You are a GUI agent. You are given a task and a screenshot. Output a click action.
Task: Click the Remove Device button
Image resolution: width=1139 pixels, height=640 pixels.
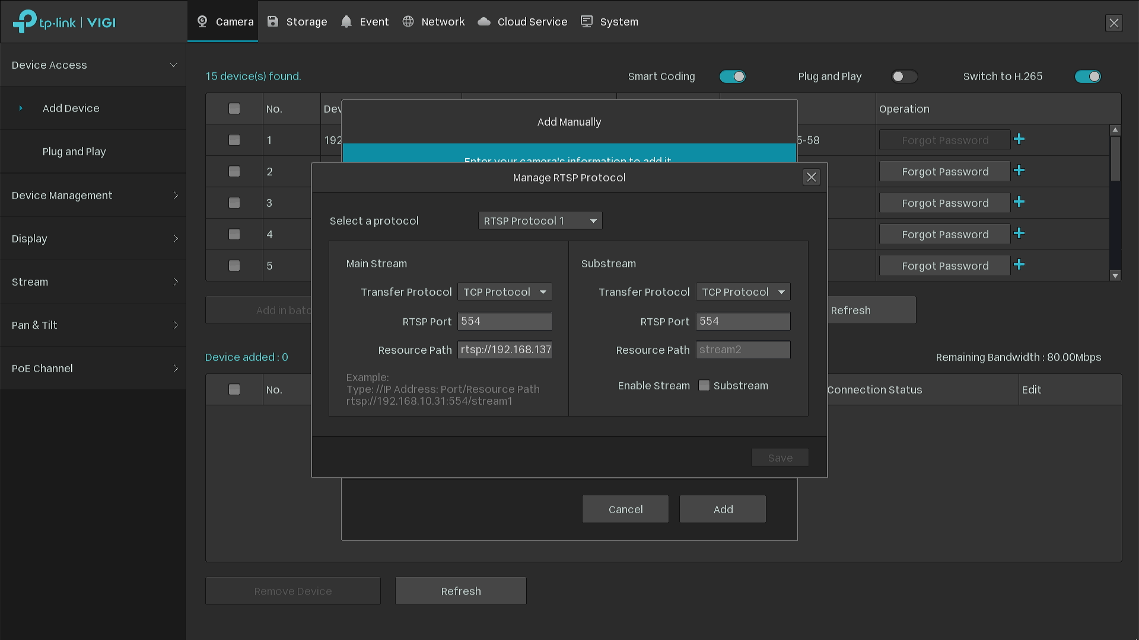(293, 591)
